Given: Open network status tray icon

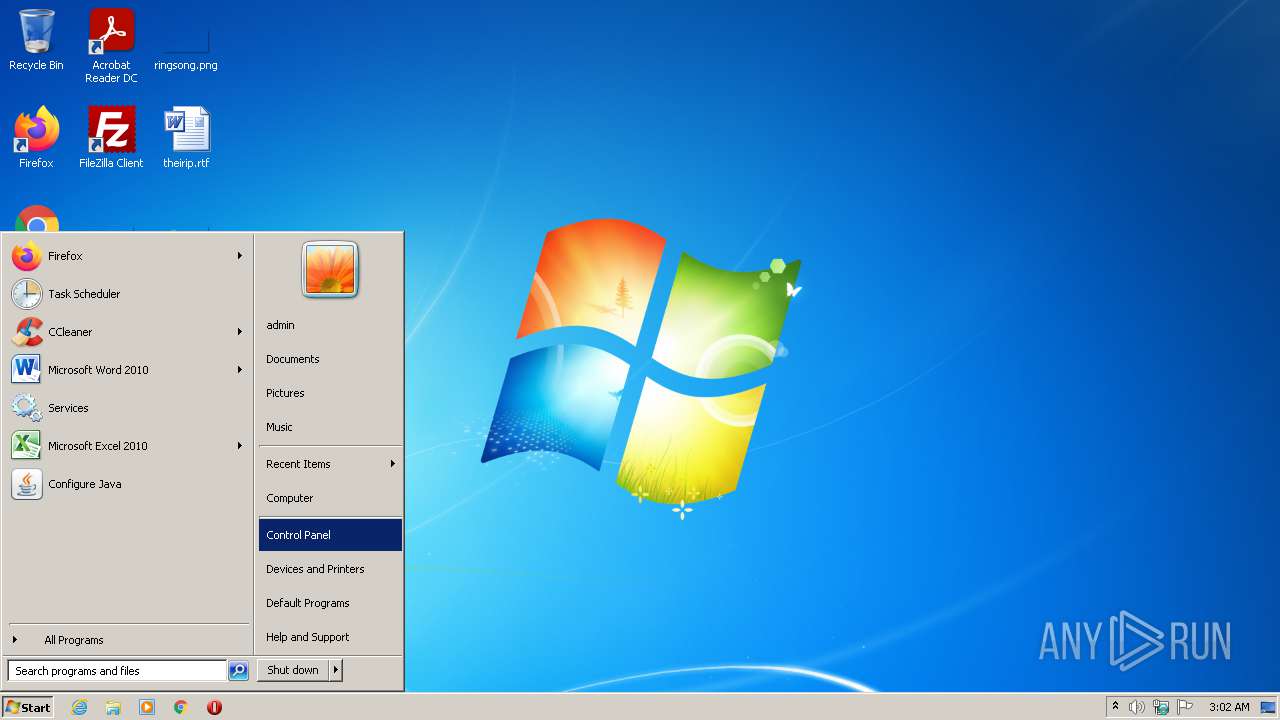Looking at the screenshot, I should point(1161,707).
